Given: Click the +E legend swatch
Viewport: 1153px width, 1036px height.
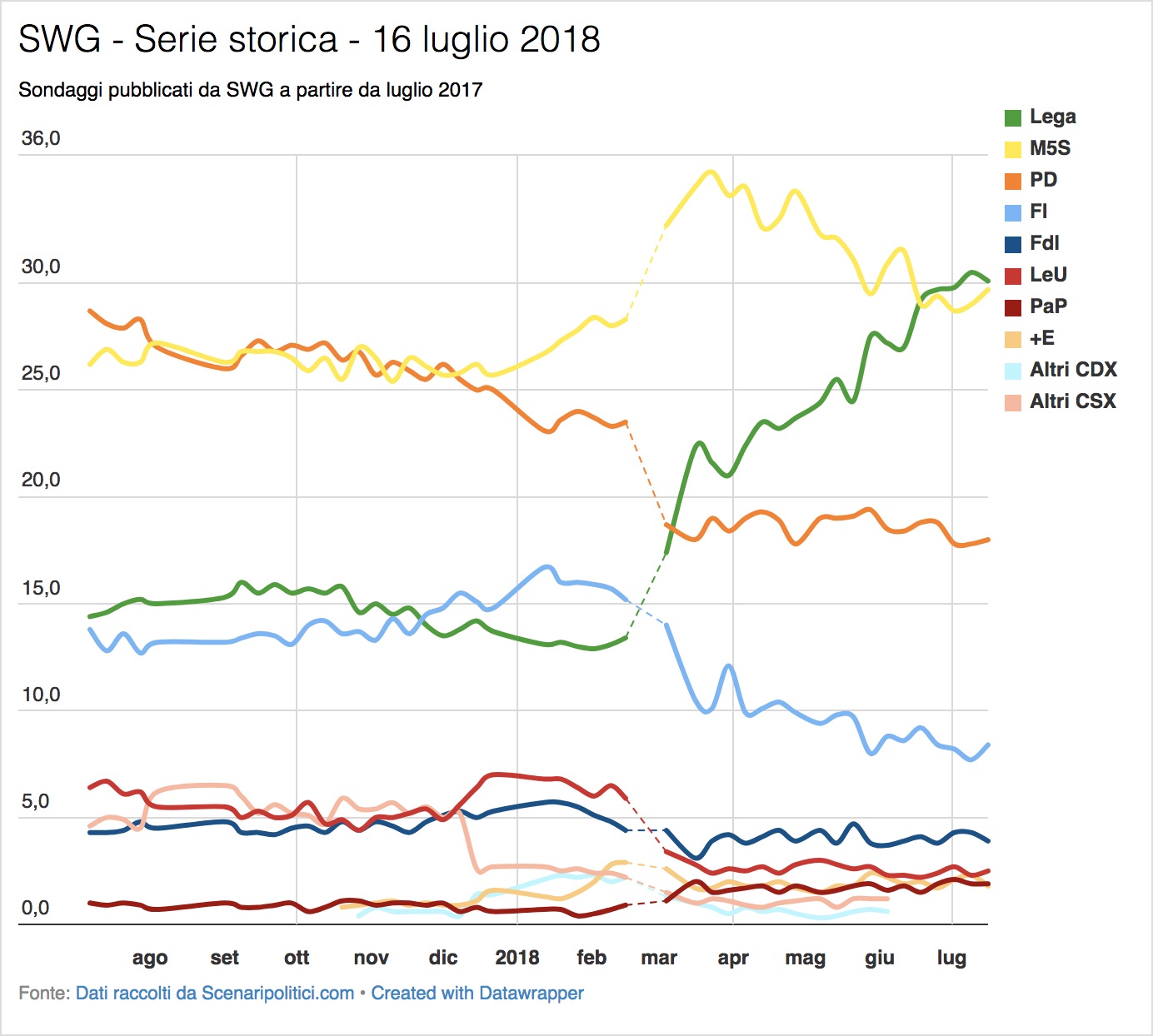Looking at the screenshot, I should pyautogui.click(x=1013, y=339).
